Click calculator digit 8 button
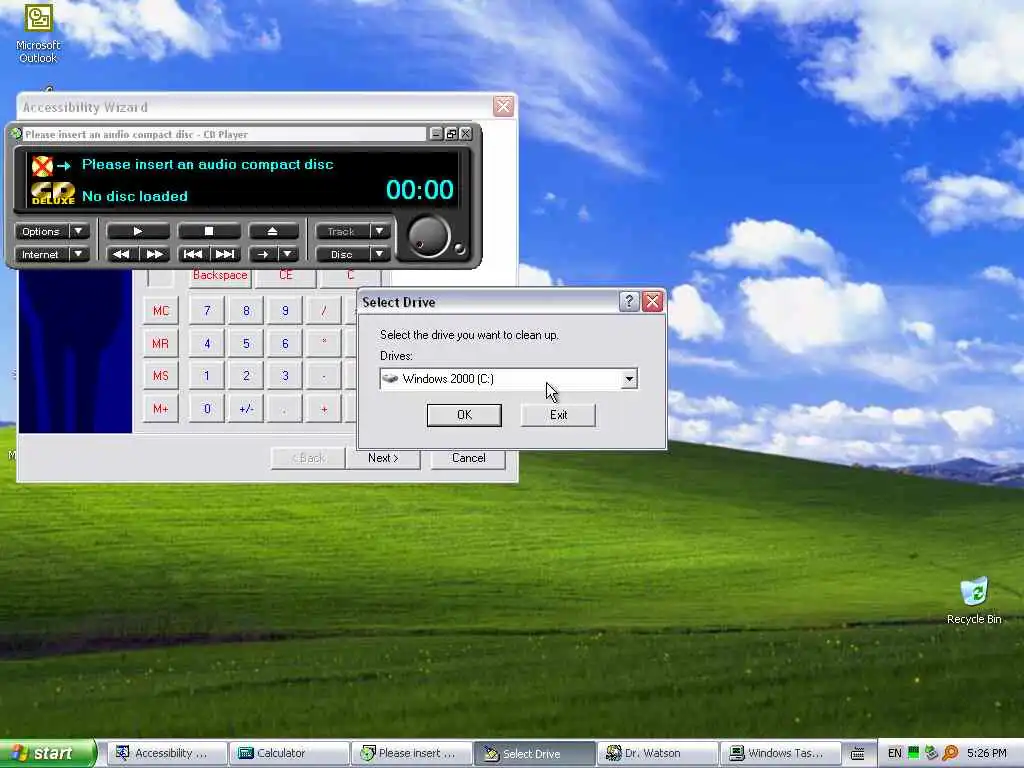Screen dimensions: 1024x768 (246, 311)
